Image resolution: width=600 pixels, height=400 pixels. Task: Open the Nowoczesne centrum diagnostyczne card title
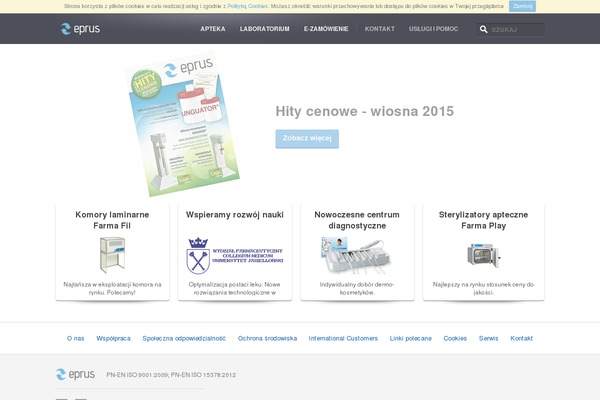click(357, 220)
